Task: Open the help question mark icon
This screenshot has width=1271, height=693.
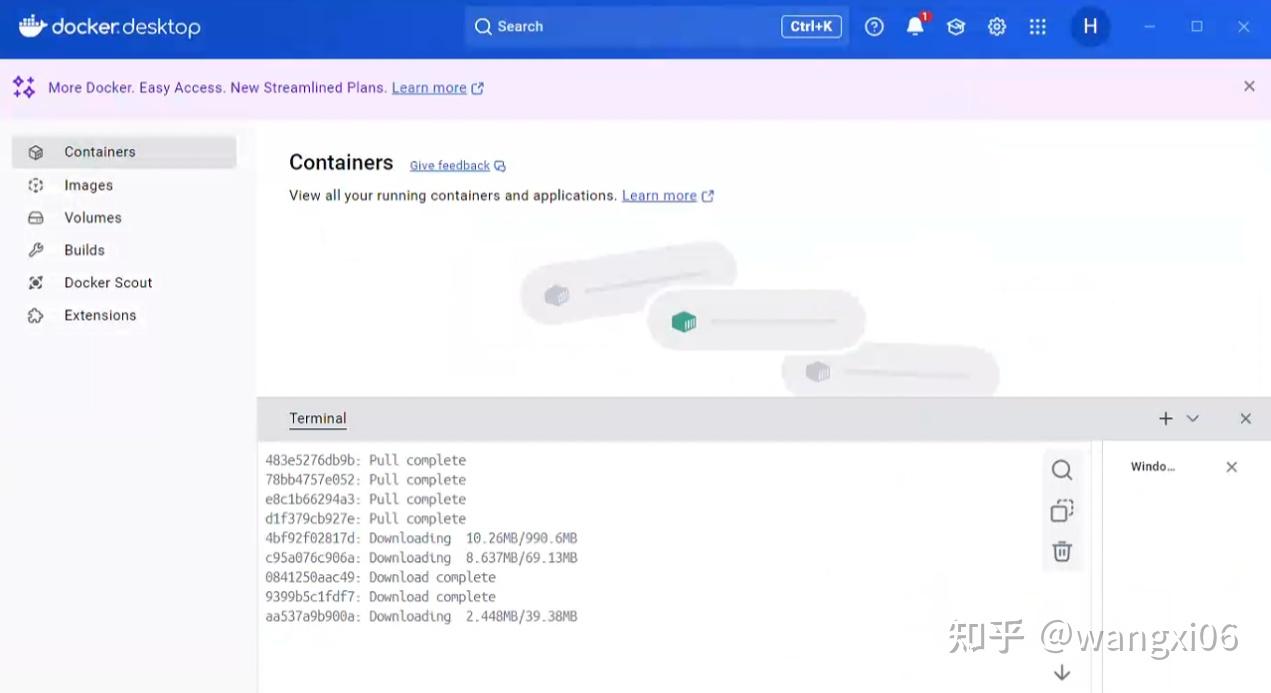Action: point(874,27)
